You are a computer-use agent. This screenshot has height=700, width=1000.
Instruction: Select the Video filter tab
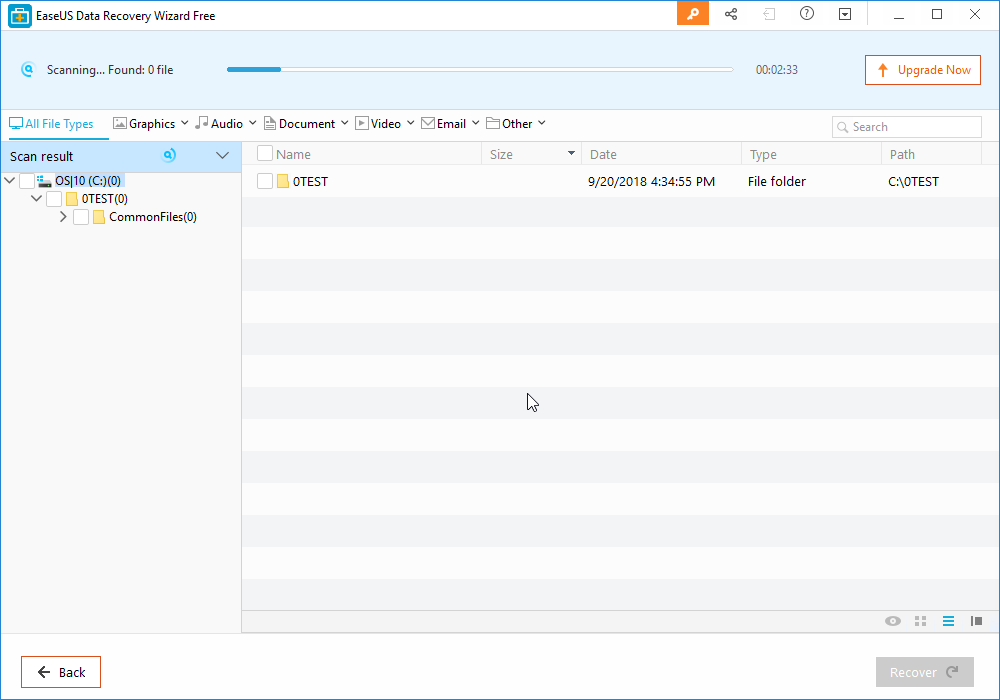[378, 124]
